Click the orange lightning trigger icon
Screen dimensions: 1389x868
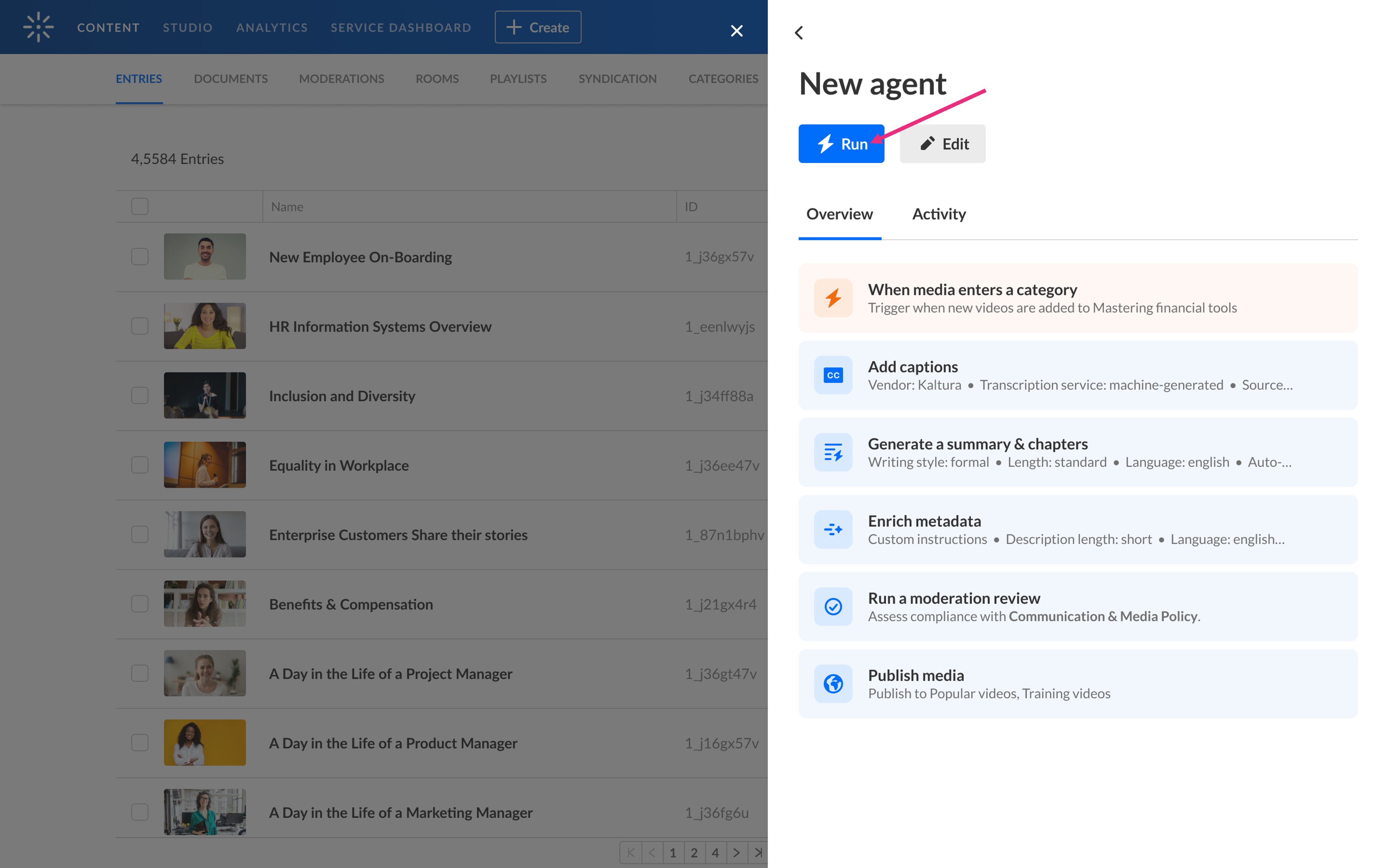tap(833, 298)
